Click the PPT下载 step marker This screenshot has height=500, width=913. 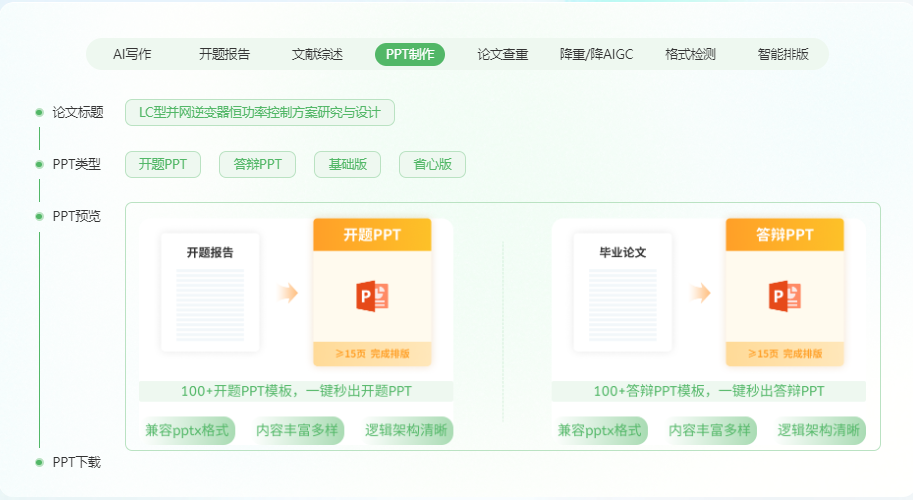pyautogui.click(x=40, y=462)
